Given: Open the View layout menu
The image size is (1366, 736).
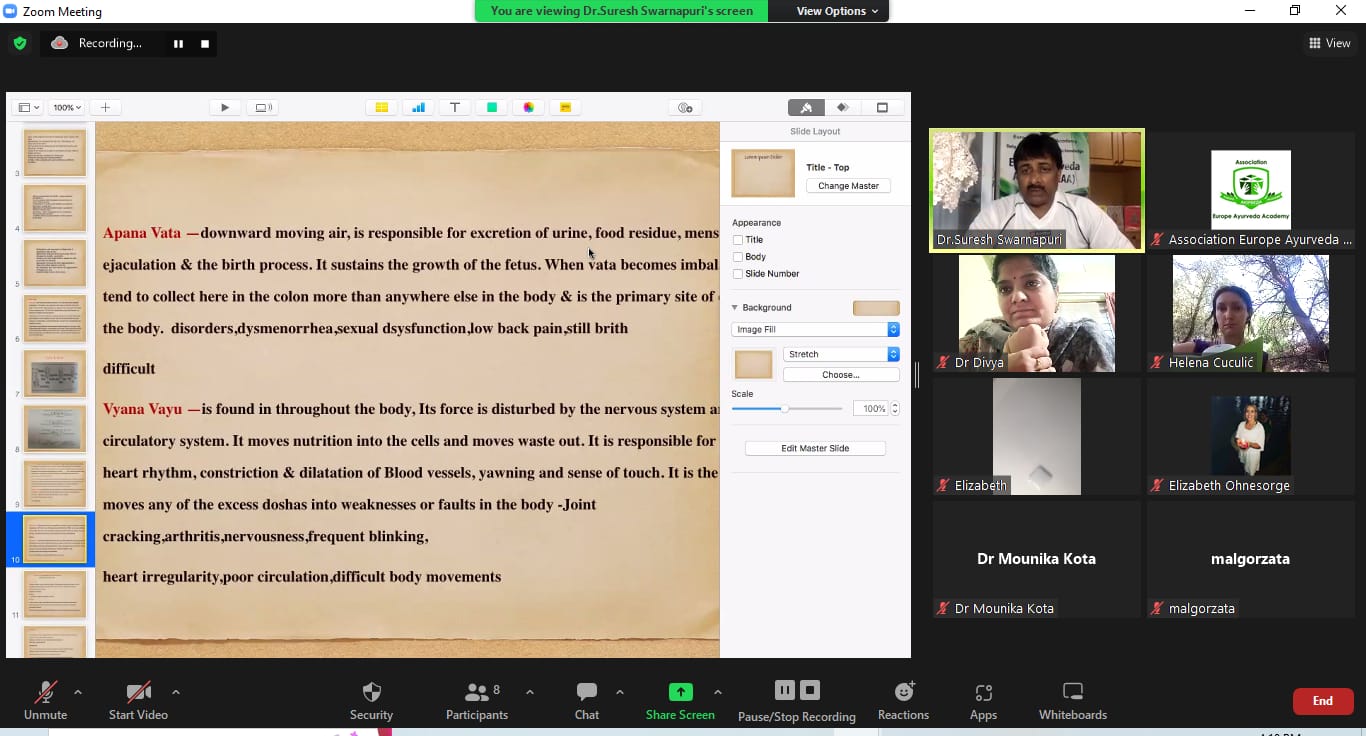Looking at the screenshot, I should [1329, 43].
